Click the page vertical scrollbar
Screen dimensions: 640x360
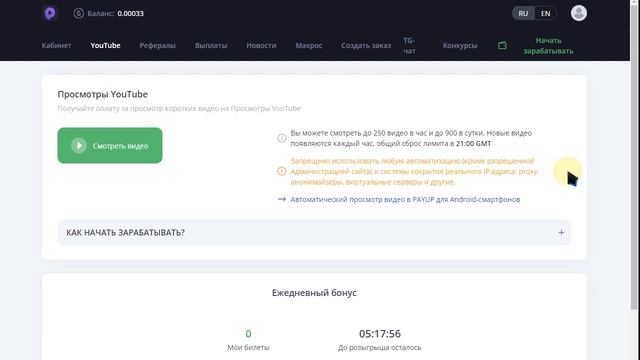pos(634,155)
